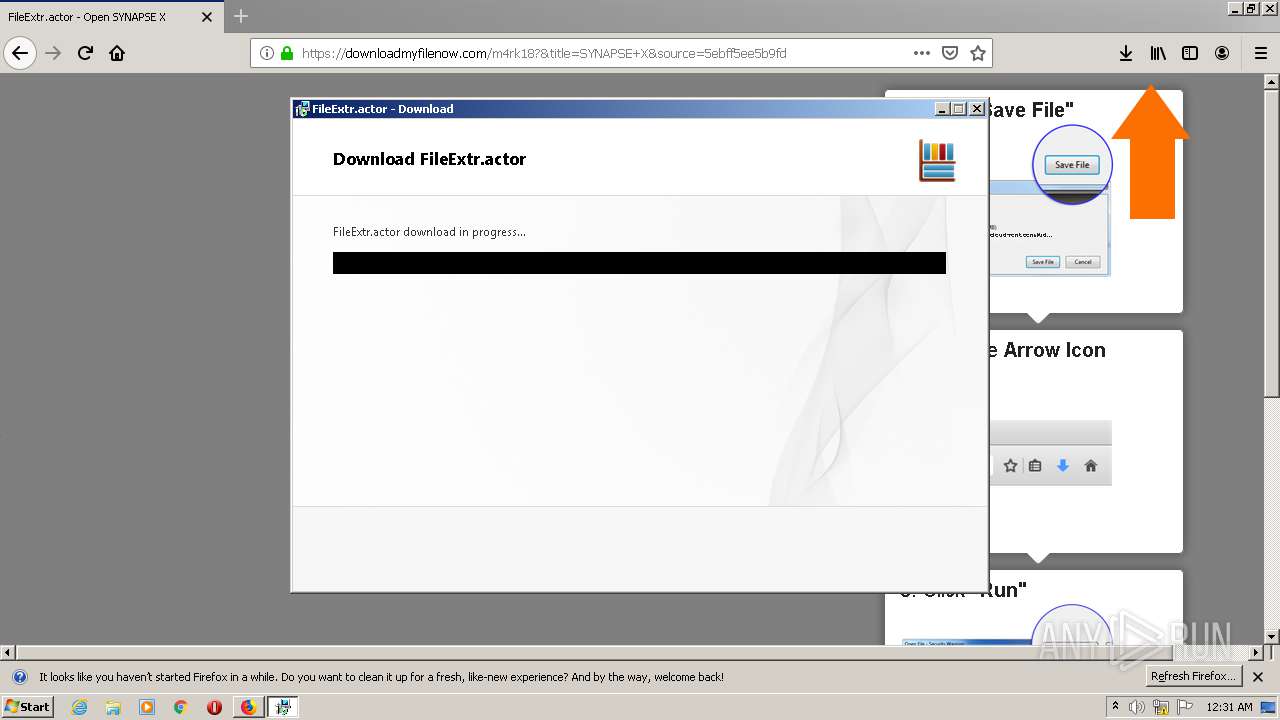Open the volume control tray icon
The height and width of the screenshot is (720, 1280).
1137,707
